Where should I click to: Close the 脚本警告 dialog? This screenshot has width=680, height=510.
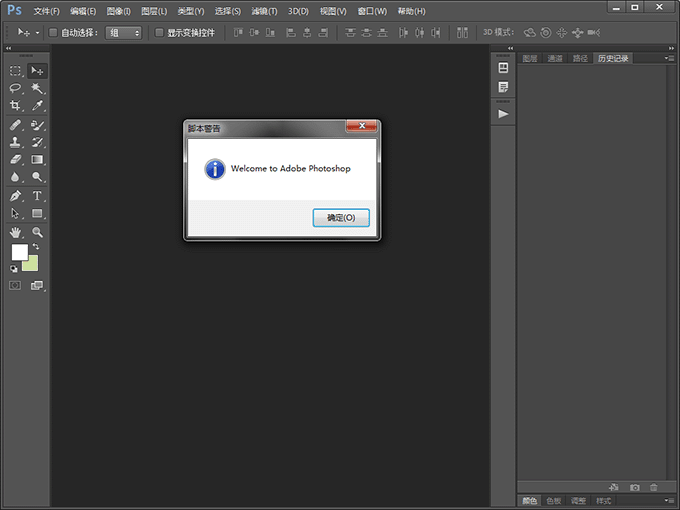(362, 126)
